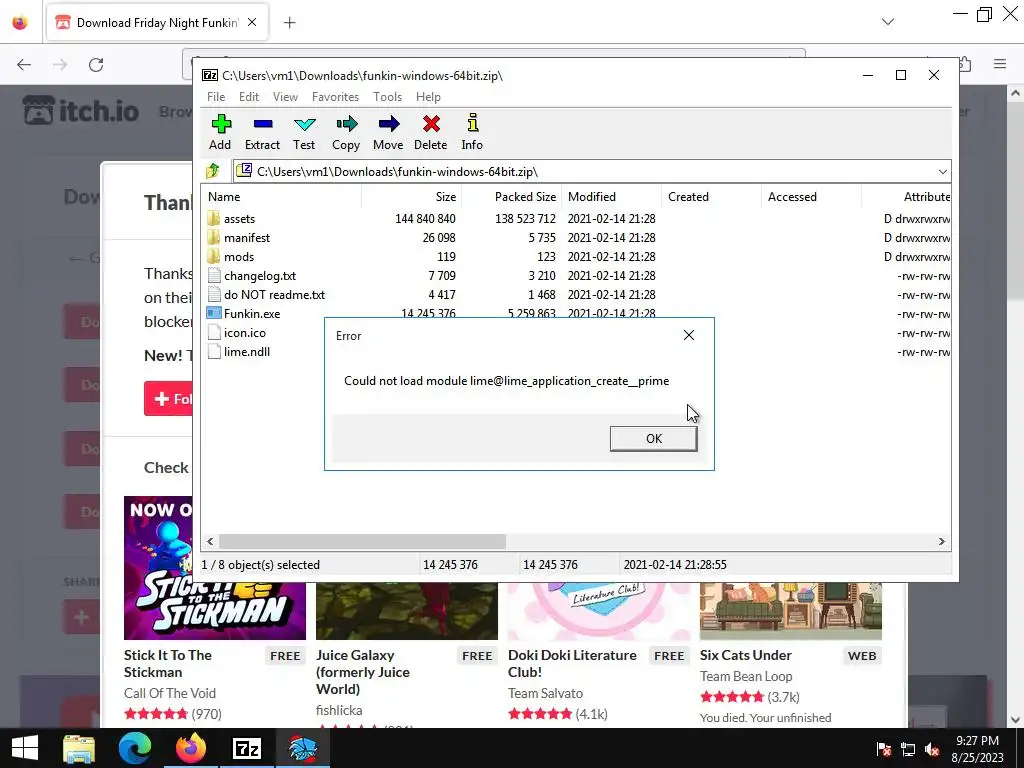1024x768 pixels.
Task: Close the Download Friday Night Funkin' tab
Action: click(252, 22)
